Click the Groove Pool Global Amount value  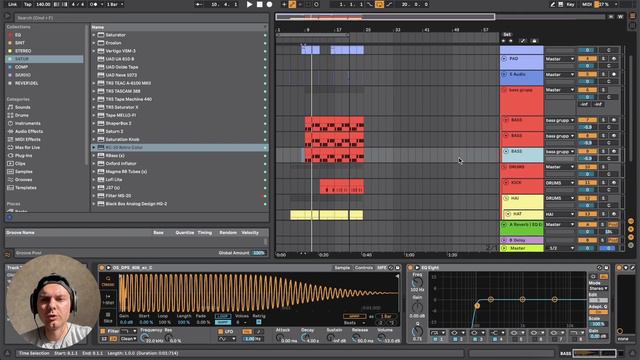tap(259, 253)
